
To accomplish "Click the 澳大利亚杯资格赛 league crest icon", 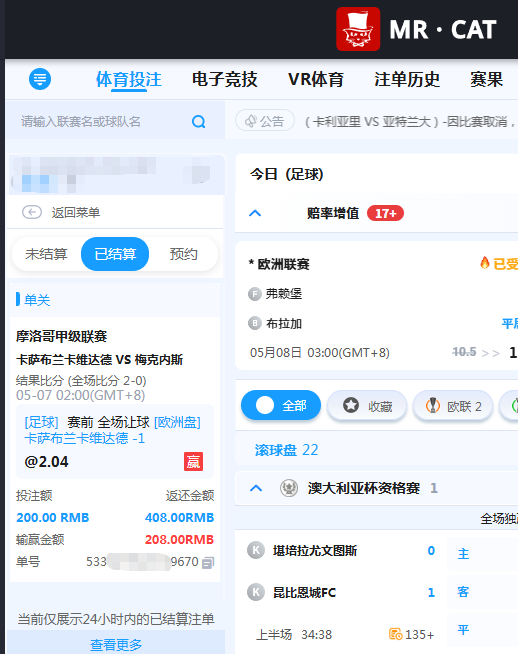I will (289, 488).
